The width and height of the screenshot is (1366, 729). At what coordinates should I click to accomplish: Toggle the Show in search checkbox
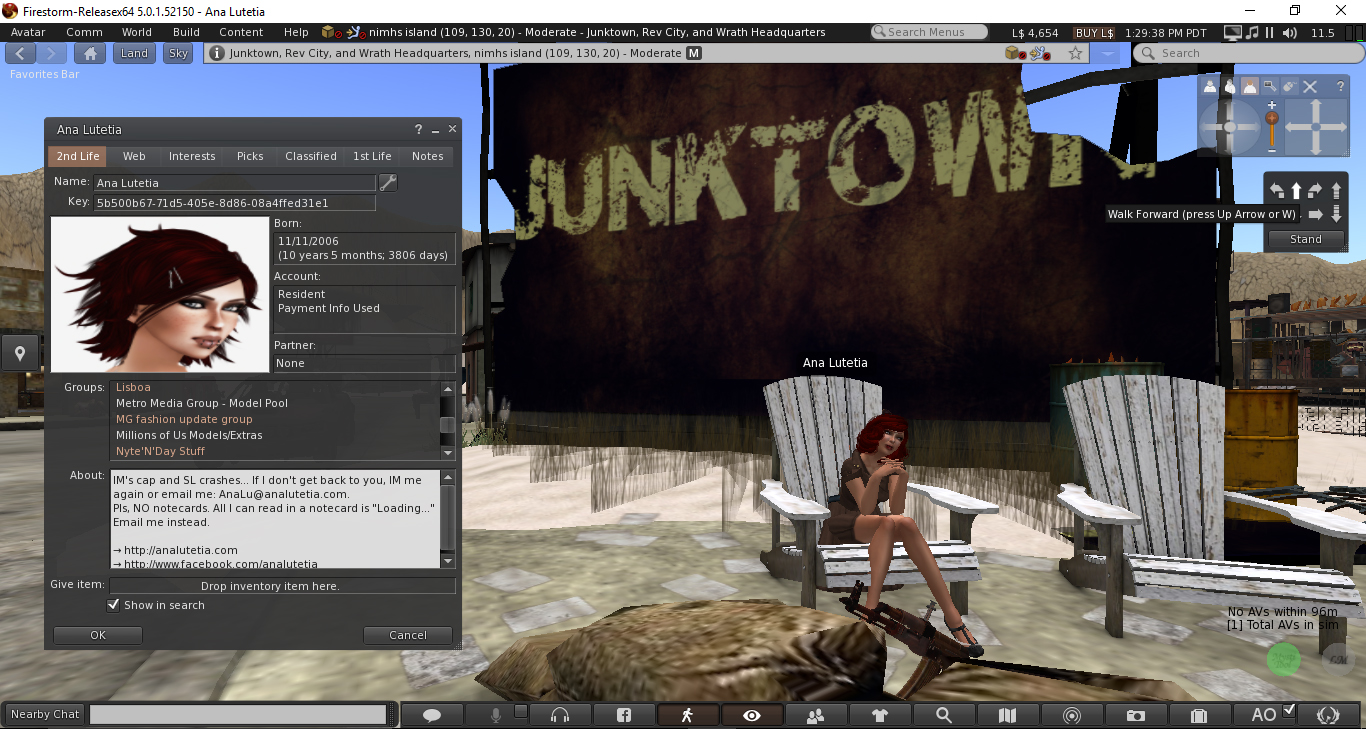point(113,605)
